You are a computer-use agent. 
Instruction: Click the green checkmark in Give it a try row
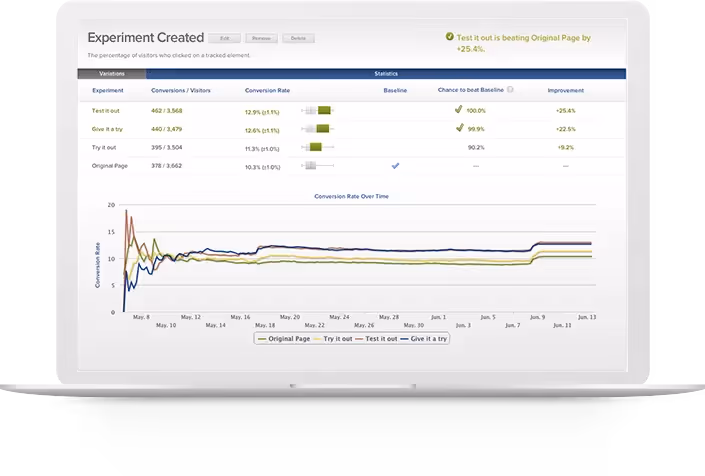pos(460,128)
